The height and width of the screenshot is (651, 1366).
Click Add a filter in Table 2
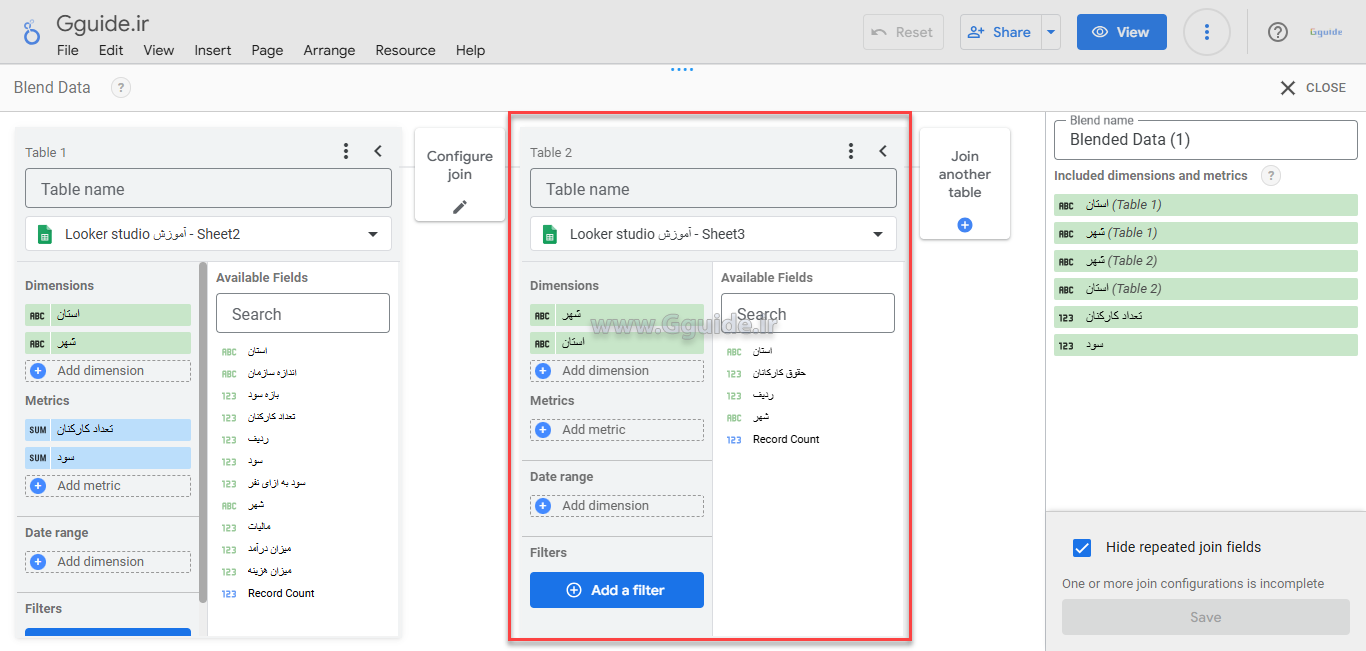616,590
